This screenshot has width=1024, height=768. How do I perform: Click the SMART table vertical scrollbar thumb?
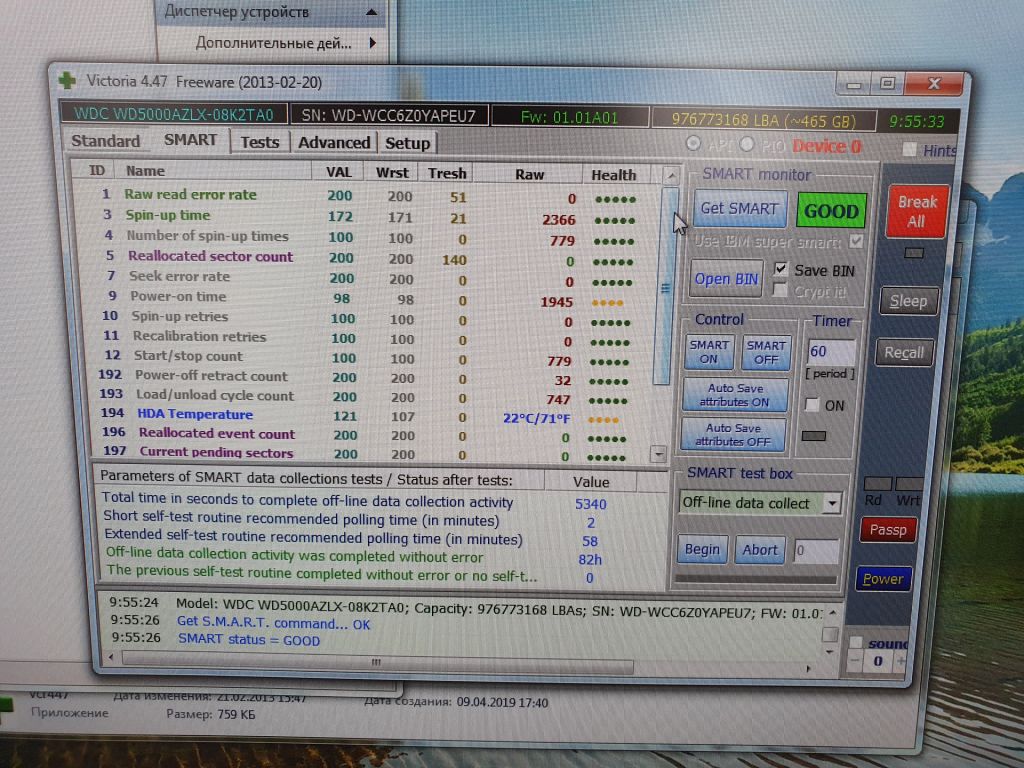(x=664, y=285)
